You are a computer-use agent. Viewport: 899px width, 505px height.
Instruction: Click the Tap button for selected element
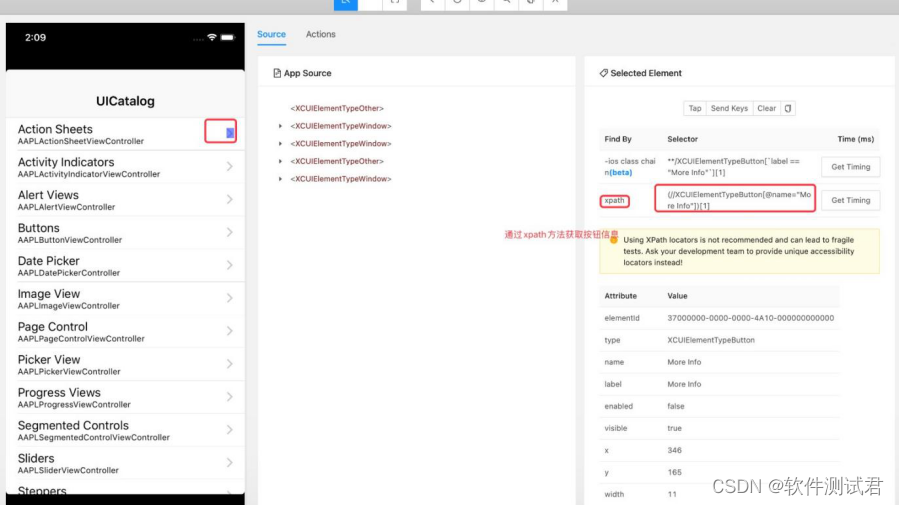(695, 108)
